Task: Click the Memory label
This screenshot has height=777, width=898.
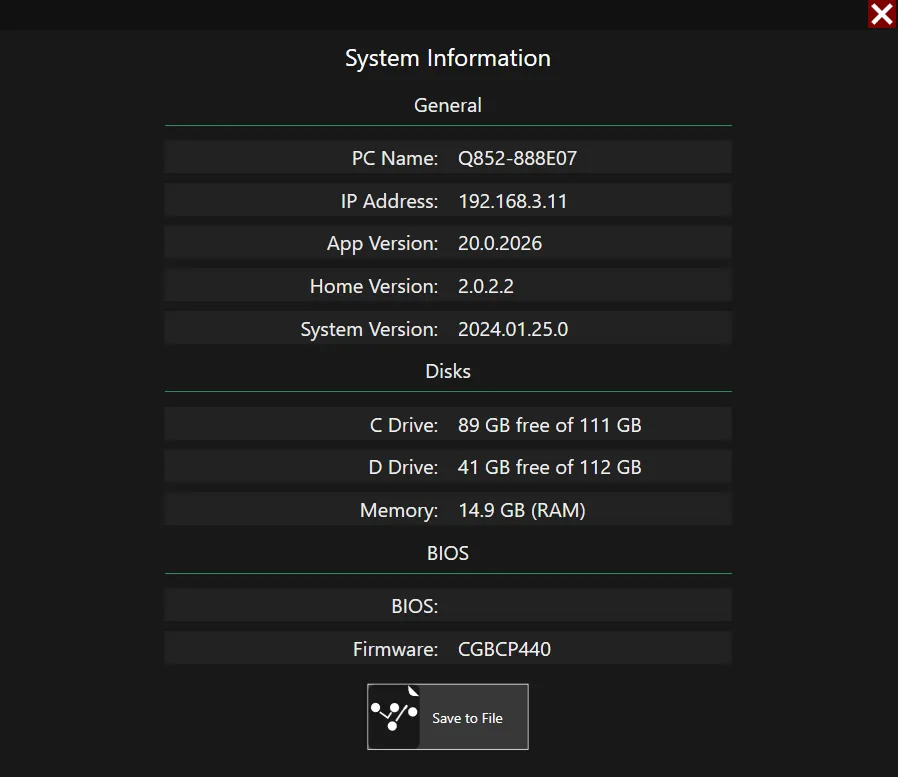Action: (x=399, y=510)
